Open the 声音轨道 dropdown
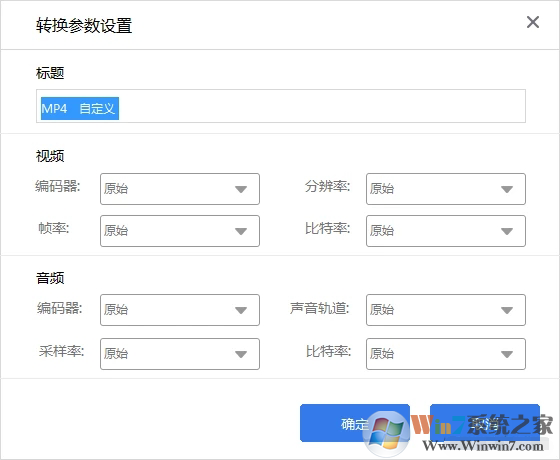This screenshot has height=460, width=560. point(446,310)
